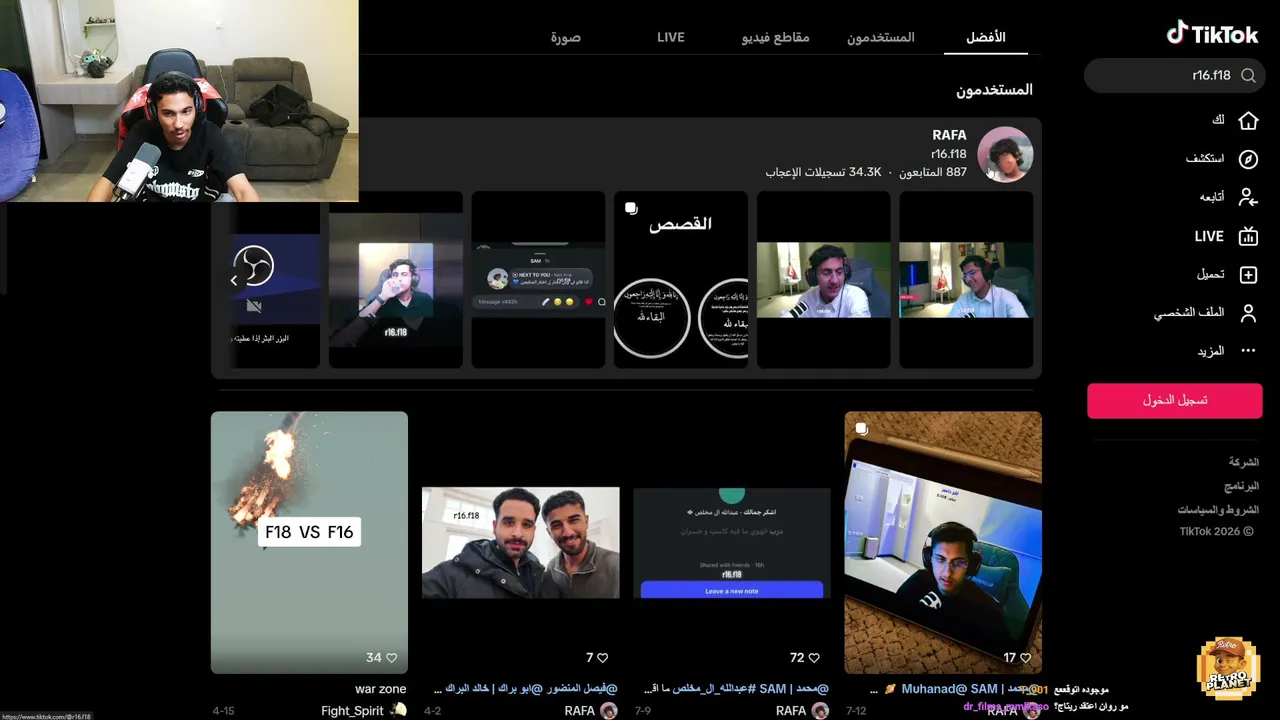
Task: Click the 7-9 video date
Action: 643,711
